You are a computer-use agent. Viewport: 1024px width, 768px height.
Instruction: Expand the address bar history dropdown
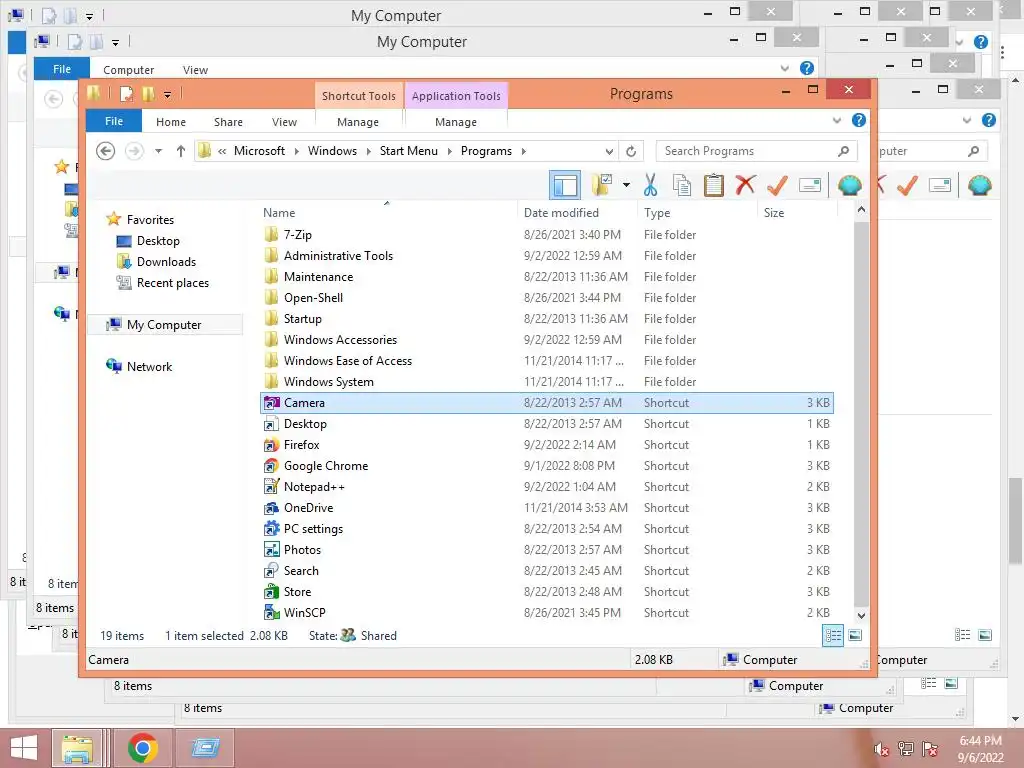(609, 152)
